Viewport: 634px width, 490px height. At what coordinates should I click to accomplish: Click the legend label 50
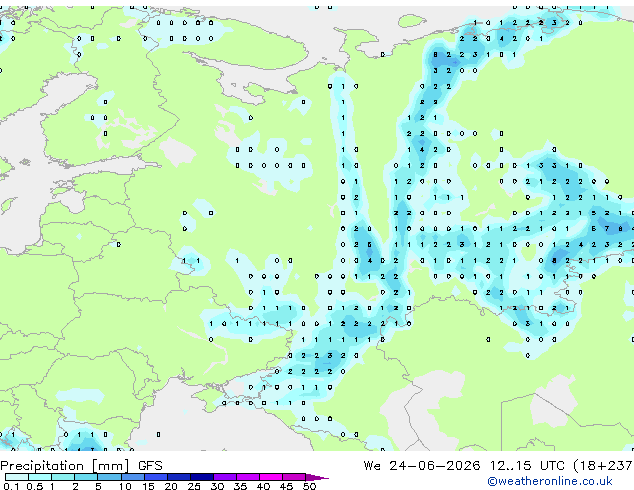(310, 486)
